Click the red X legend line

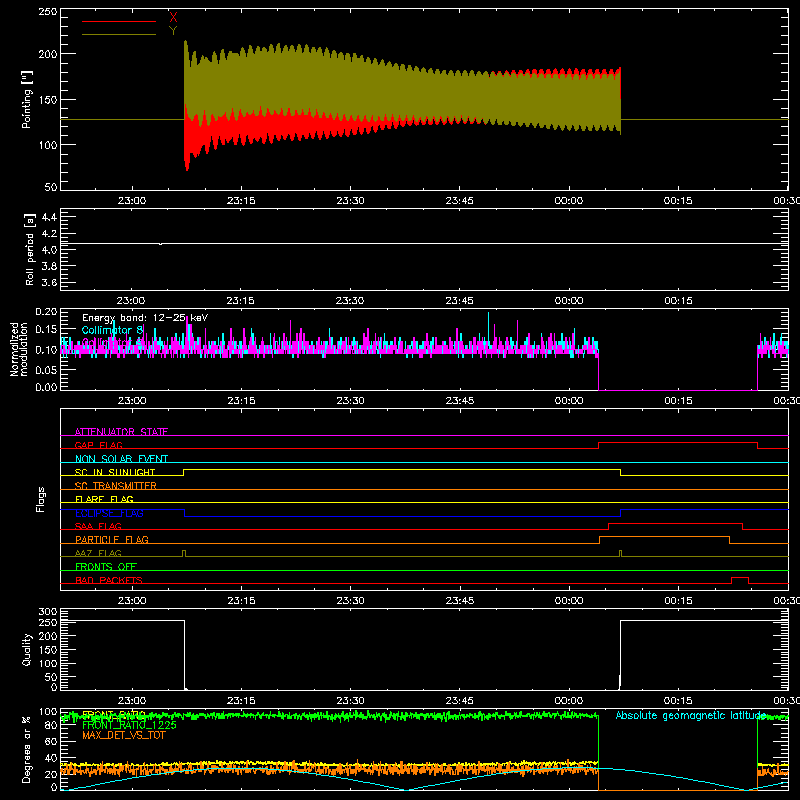pos(119,21)
